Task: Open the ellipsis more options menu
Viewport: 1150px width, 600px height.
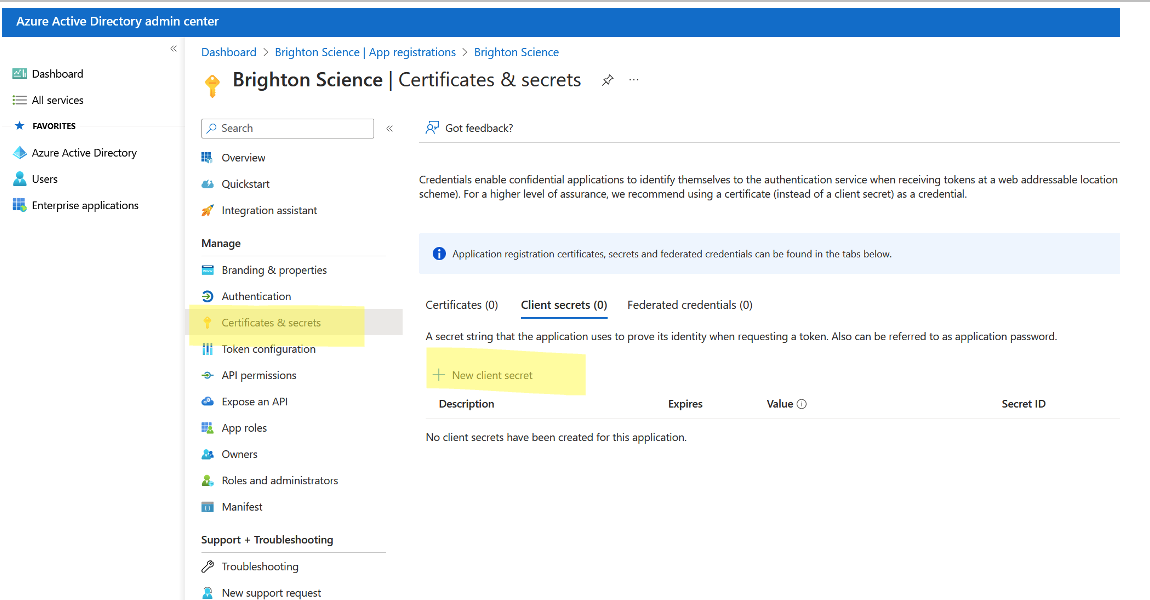Action: (x=633, y=80)
